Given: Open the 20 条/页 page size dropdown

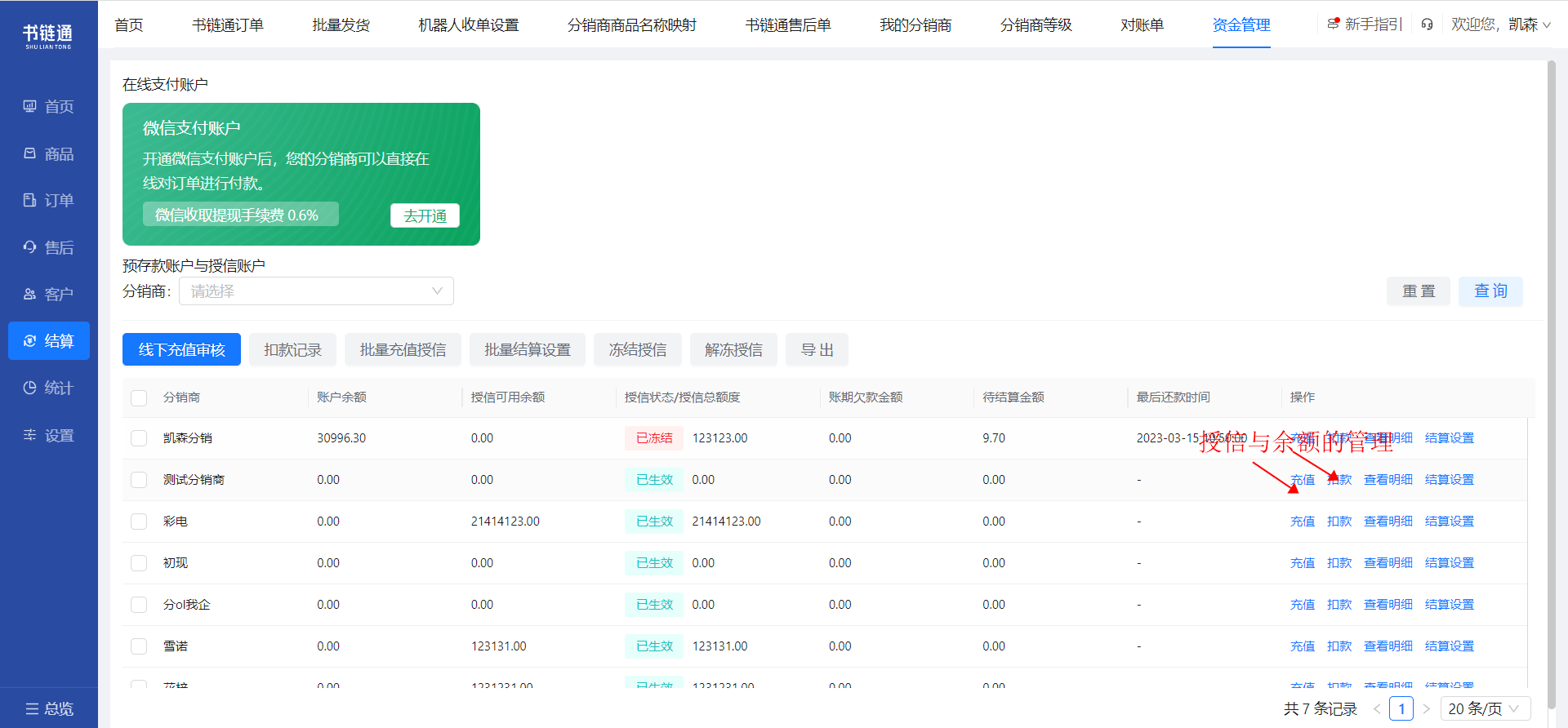Looking at the screenshot, I should point(1485,708).
